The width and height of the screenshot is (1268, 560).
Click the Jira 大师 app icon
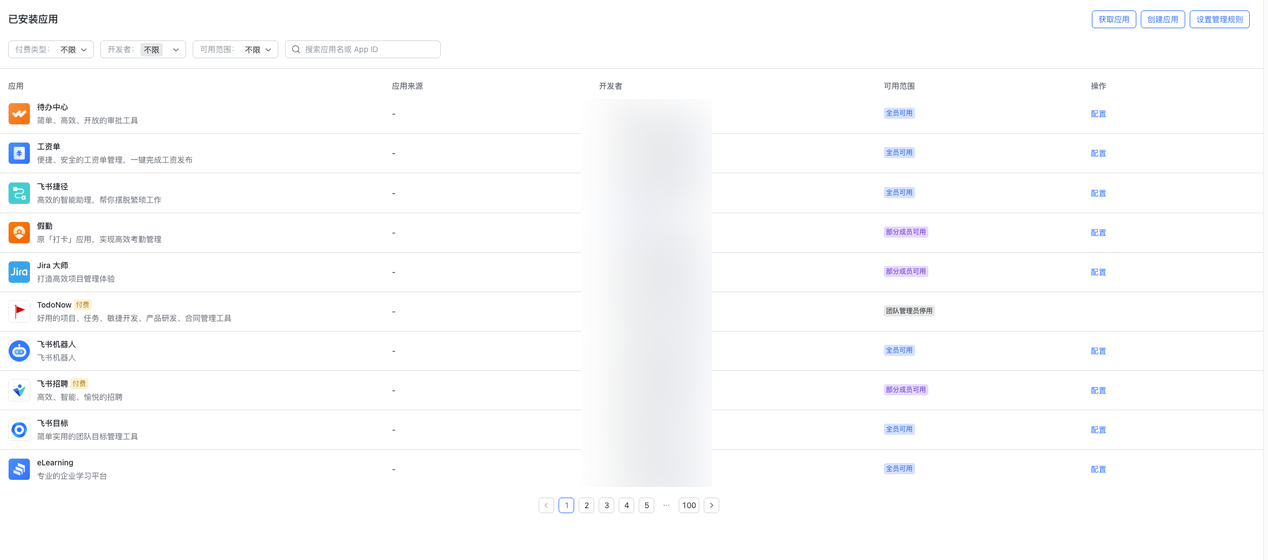19,272
